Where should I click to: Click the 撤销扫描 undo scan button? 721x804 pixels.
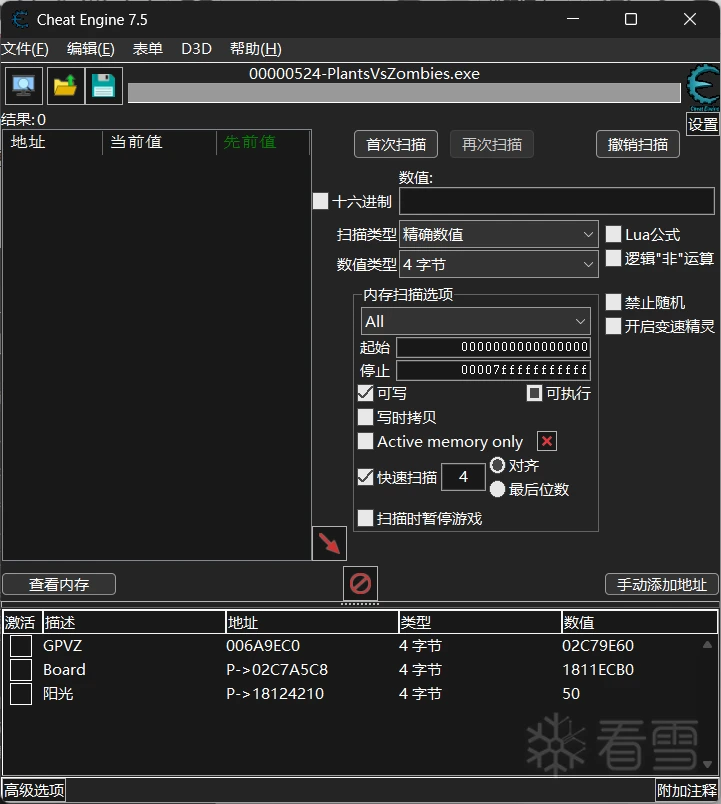pos(638,144)
